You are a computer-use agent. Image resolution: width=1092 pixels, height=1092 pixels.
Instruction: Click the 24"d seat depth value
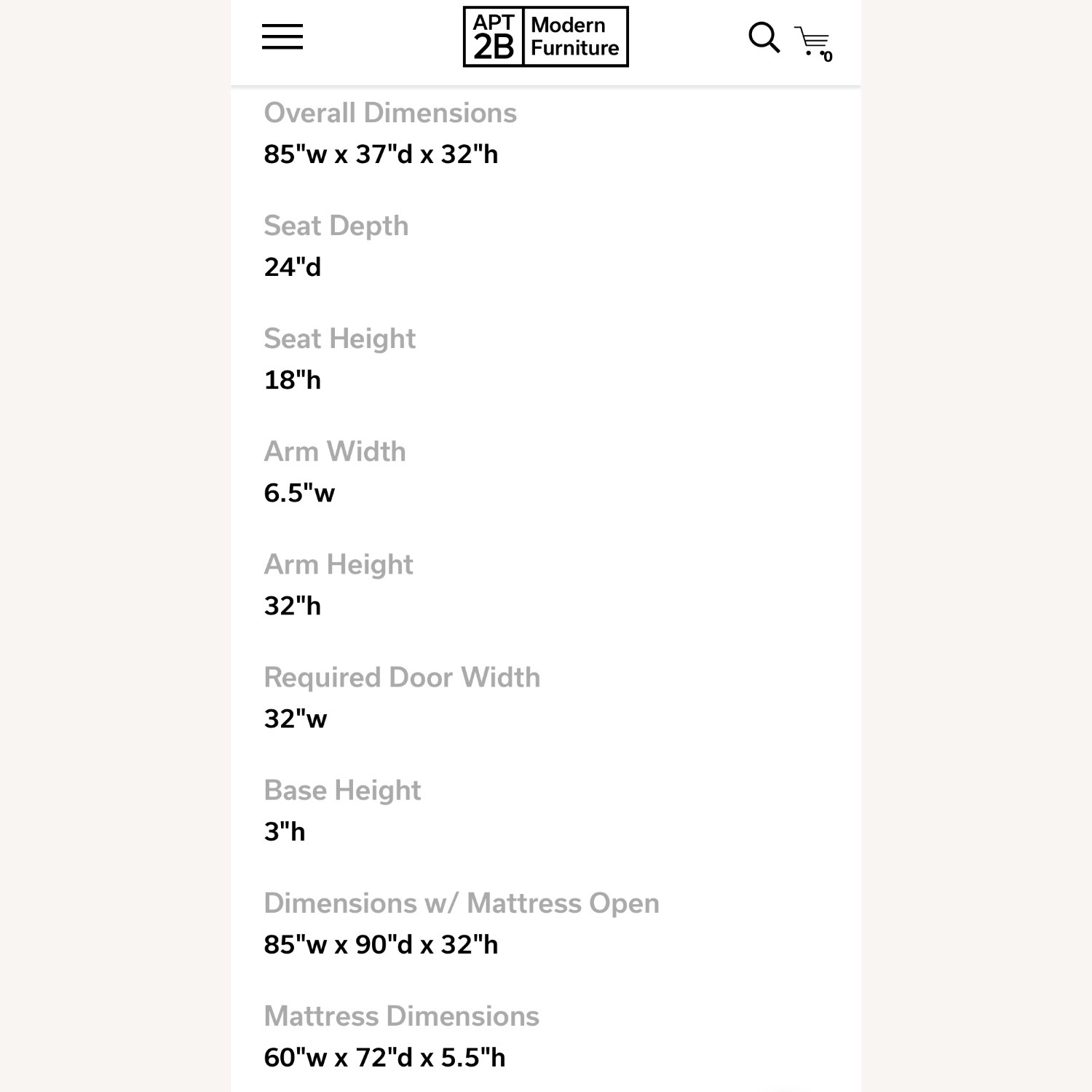tap(292, 267)
